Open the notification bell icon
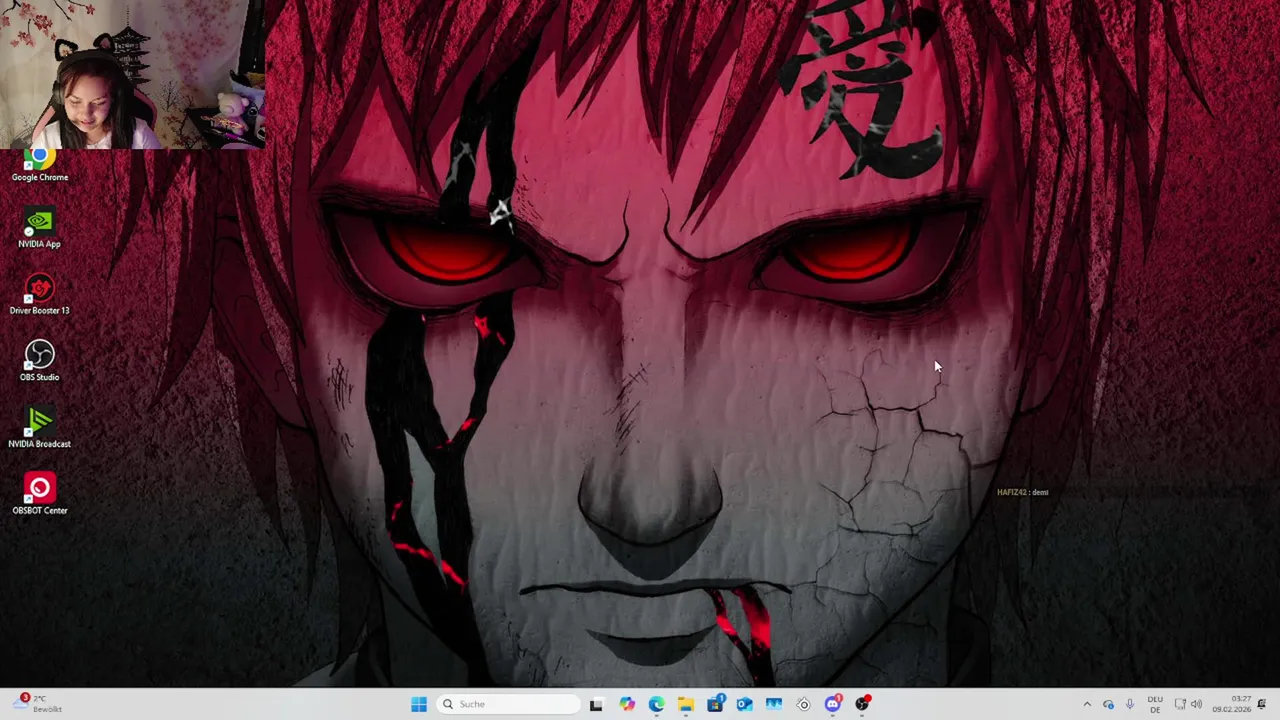Viewport: 1280px width, 720px height. click(x=1262, y=704)
